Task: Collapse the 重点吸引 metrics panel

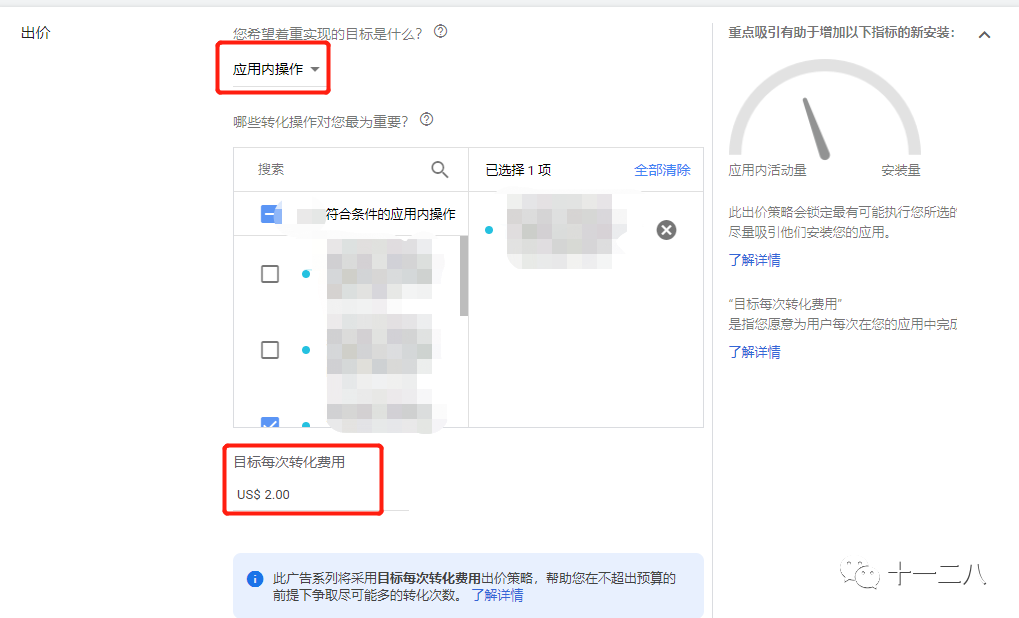Action: (984, 33)
